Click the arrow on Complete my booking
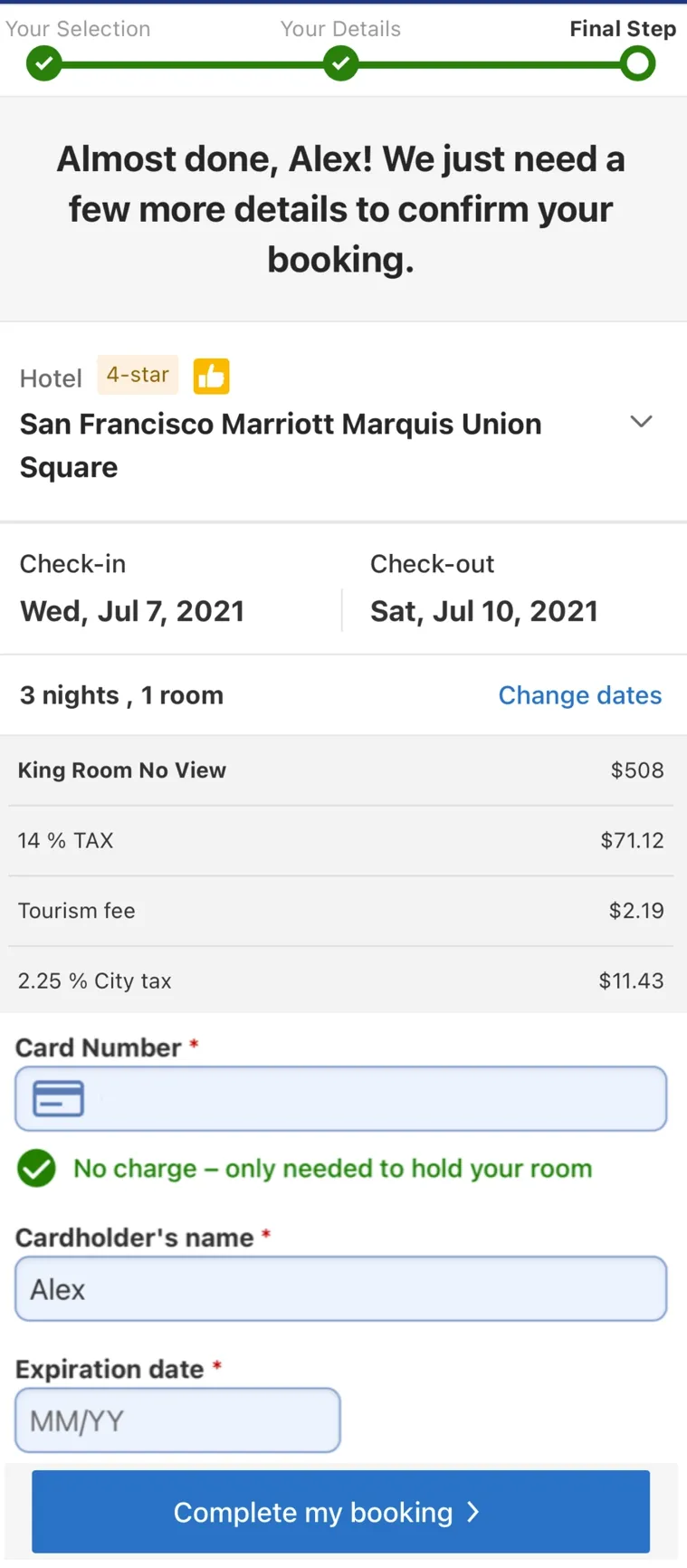 point(472,1512)
